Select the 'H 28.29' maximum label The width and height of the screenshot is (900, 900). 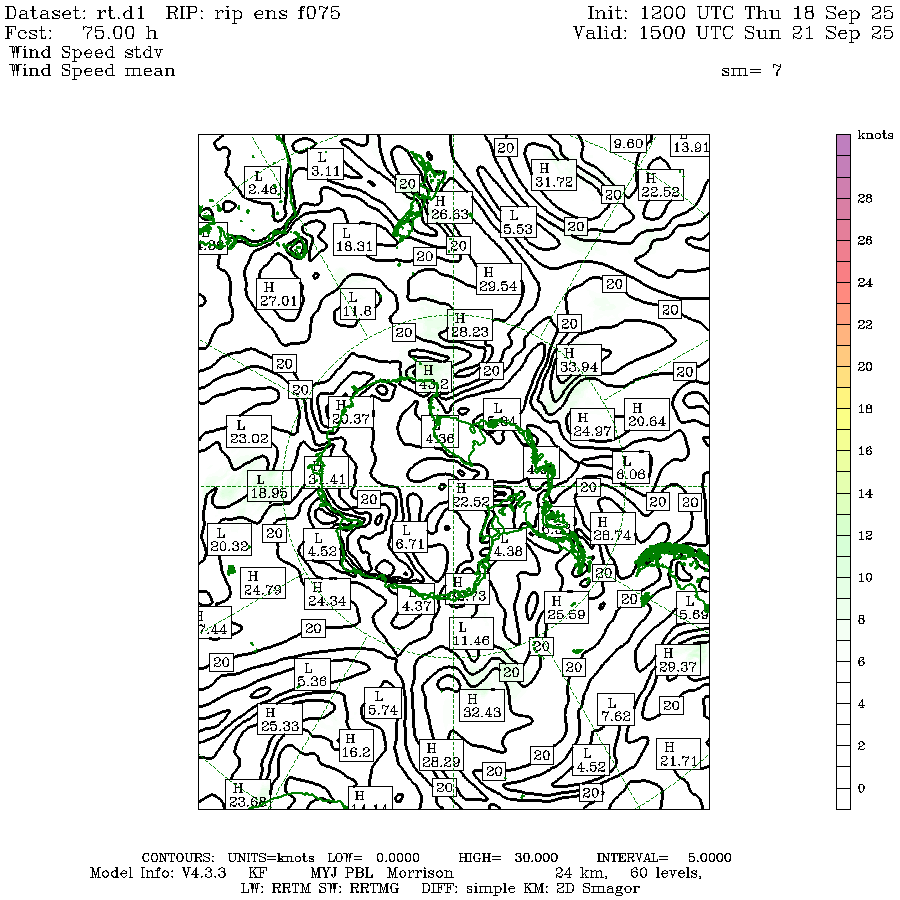(x=441, y=755)
